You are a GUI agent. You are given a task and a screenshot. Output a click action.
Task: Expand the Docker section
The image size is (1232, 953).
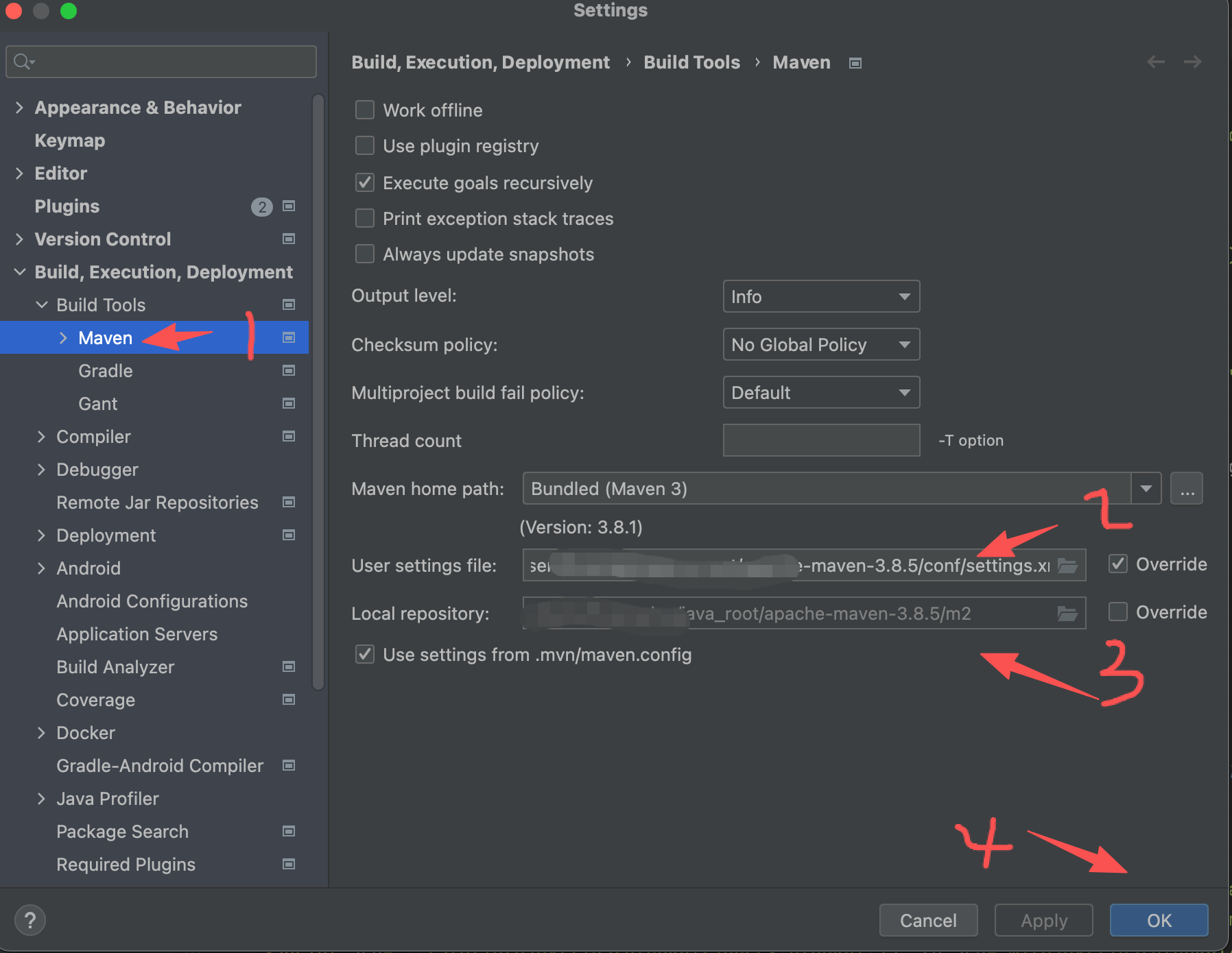click(x=41, y=733)
